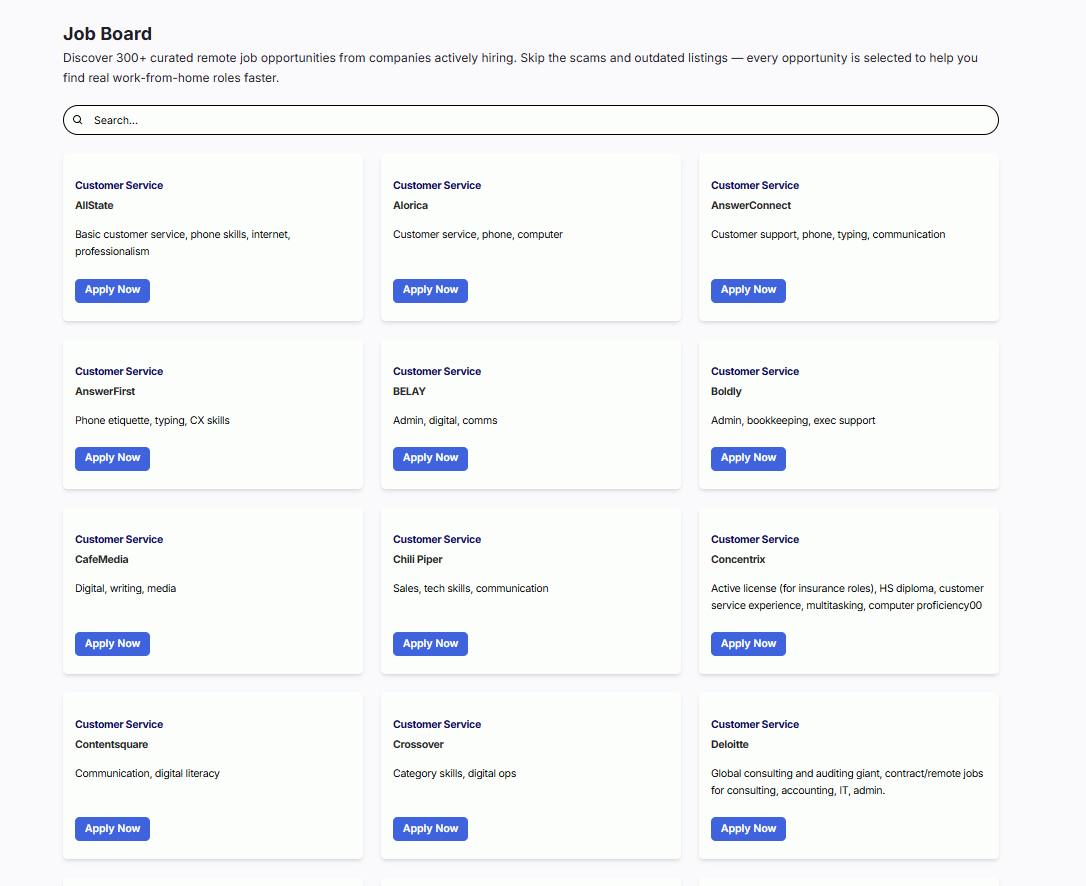Click Customer Service label above BELAY
Image resolution: width=1086 pixels, height=886 pixels.
tap(437, 371)
